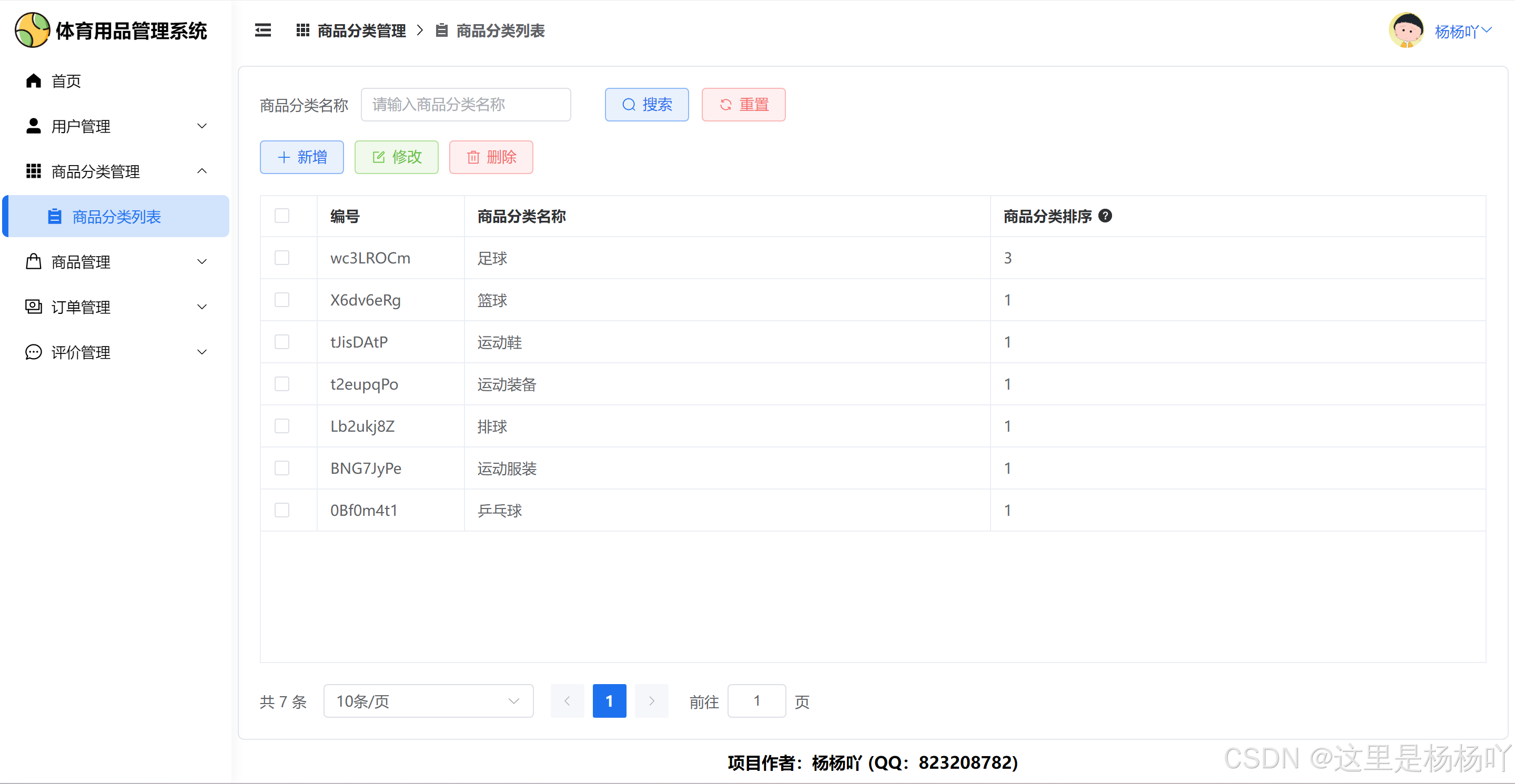Image resolution: width=1515 pixels, height=784 pixels.
Task: Click the sports system logo icon
Action: coord(32,30)
